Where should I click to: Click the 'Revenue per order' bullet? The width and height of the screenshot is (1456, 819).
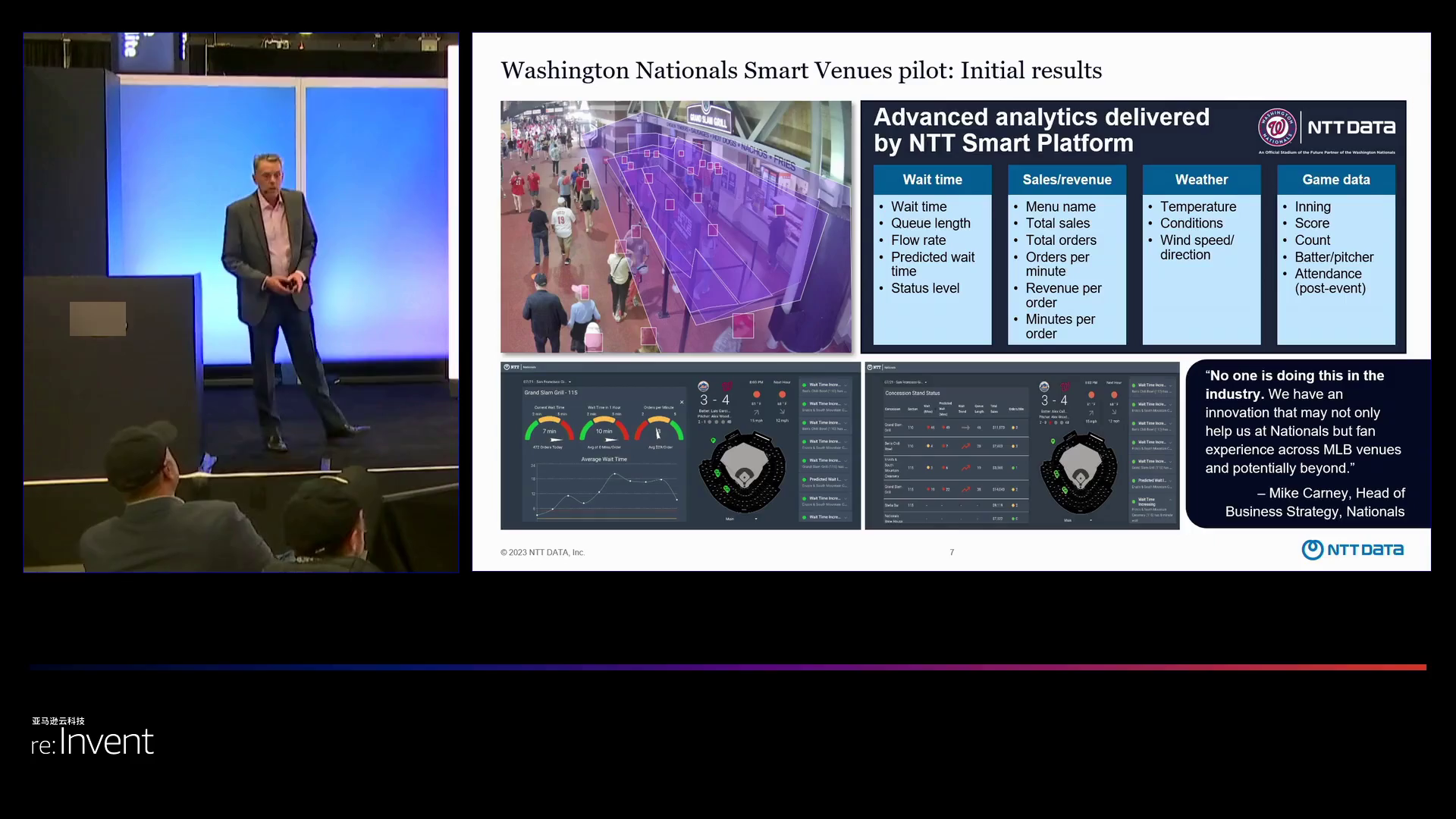pos(1063,295)
